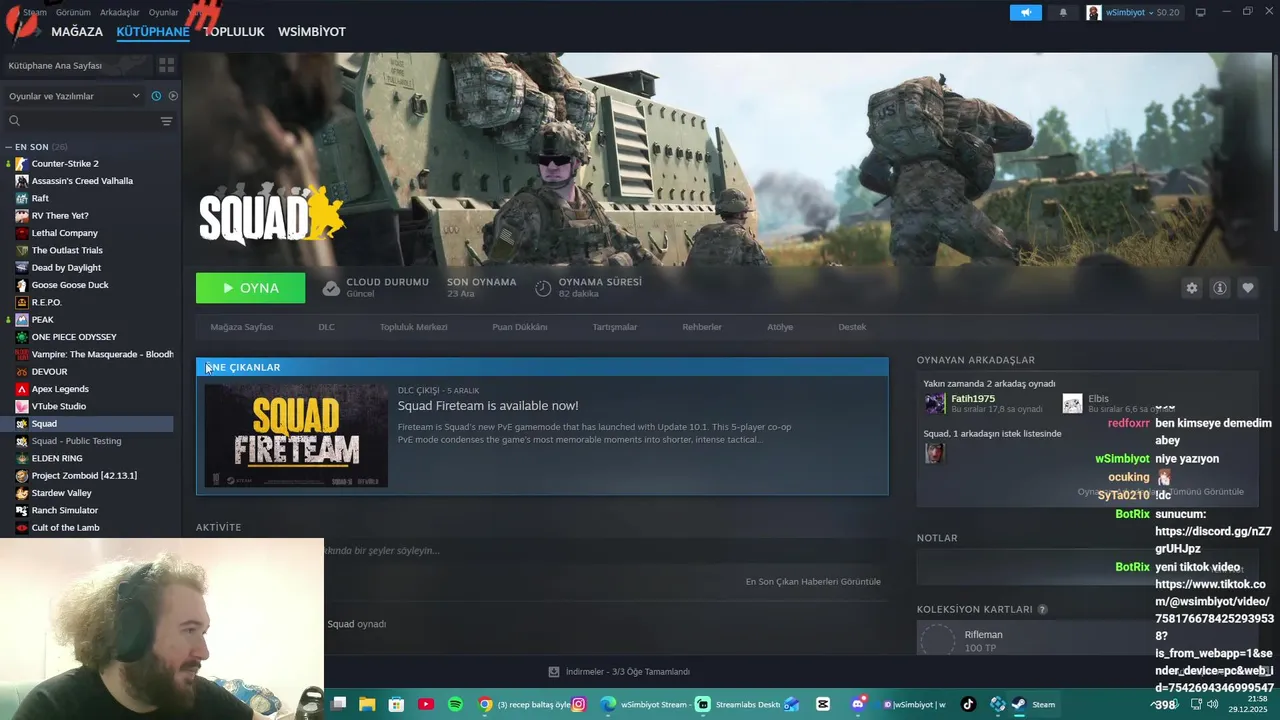Select Apex Legends in library
Screen dimensions: 1280x720
click(x=60, y=389)
